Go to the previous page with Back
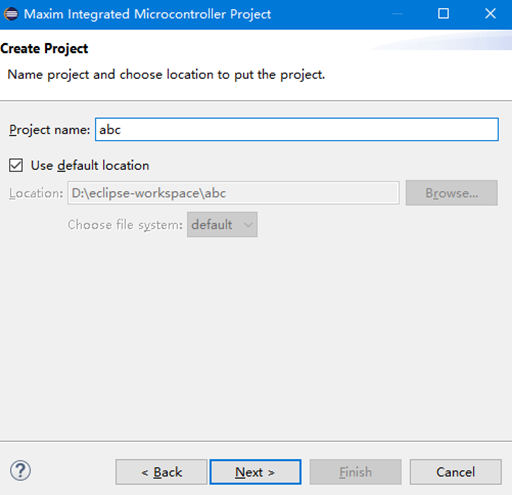This screenshot has width=512, height=495. pyautogui.click(x=161, y=472)
